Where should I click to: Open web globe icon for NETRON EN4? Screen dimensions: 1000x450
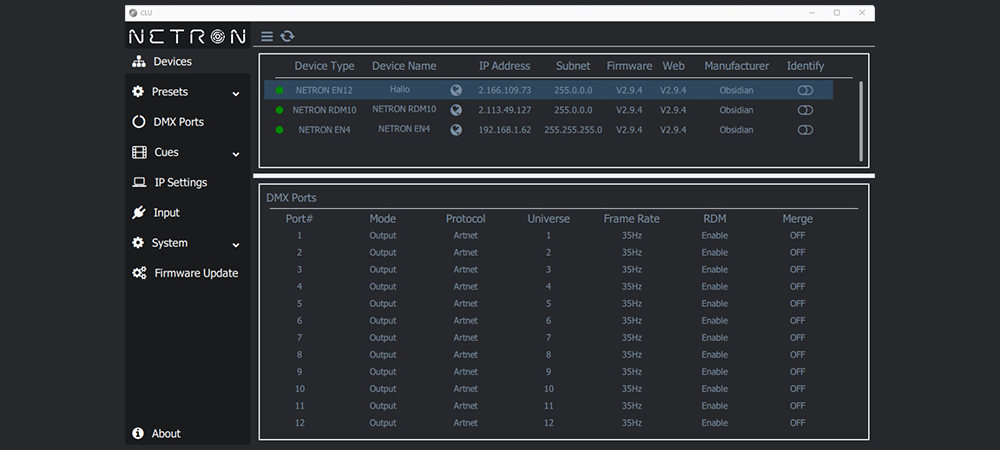click(456, 129)
